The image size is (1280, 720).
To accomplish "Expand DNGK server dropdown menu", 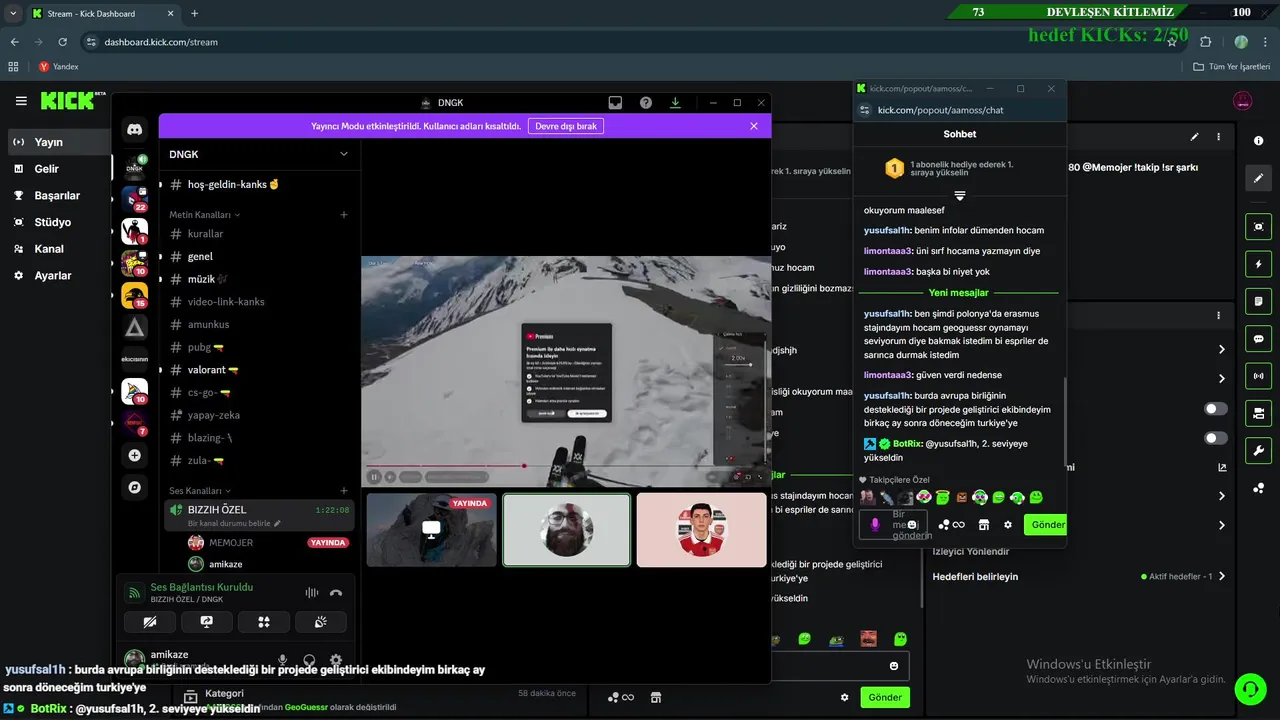I will coord(344,154).
